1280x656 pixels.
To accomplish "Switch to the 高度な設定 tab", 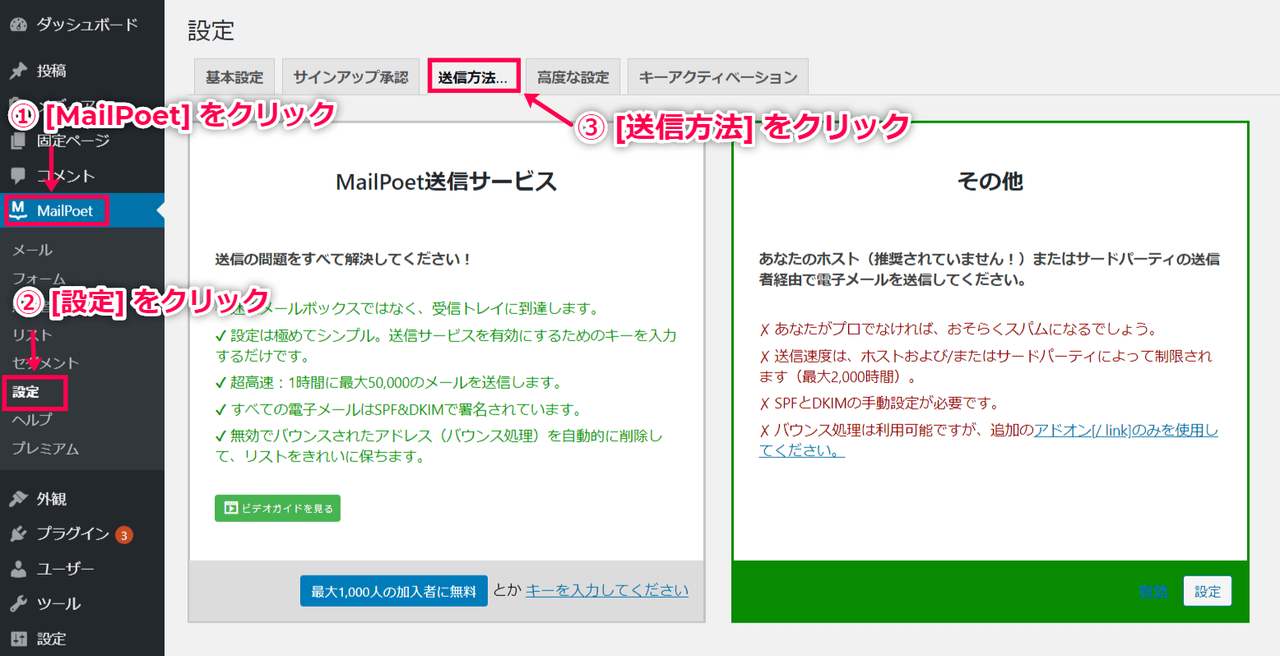I will tap(573, 77).
